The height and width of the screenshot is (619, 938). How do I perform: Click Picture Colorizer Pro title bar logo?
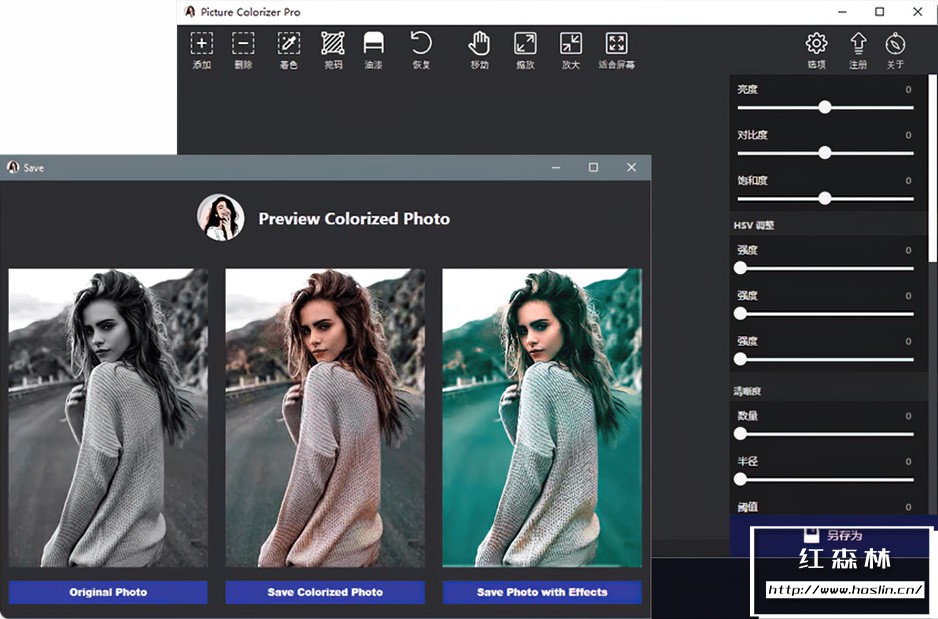(190, 11)
